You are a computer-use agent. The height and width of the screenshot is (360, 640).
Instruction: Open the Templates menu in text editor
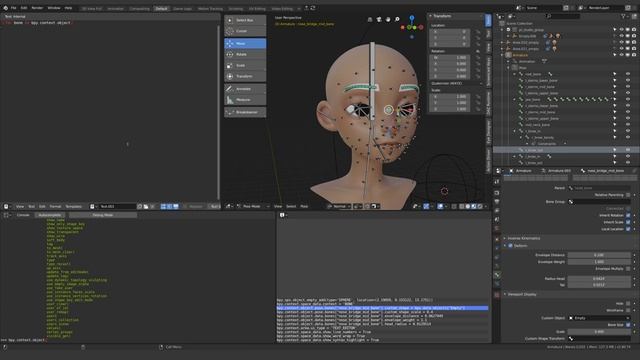[74, 207]
